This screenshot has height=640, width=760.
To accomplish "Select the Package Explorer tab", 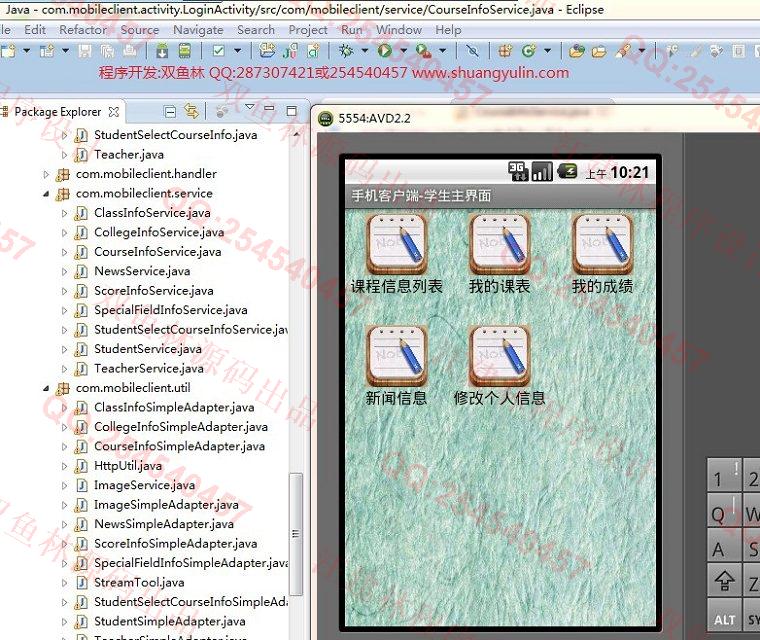I will (x=58, y=112).
